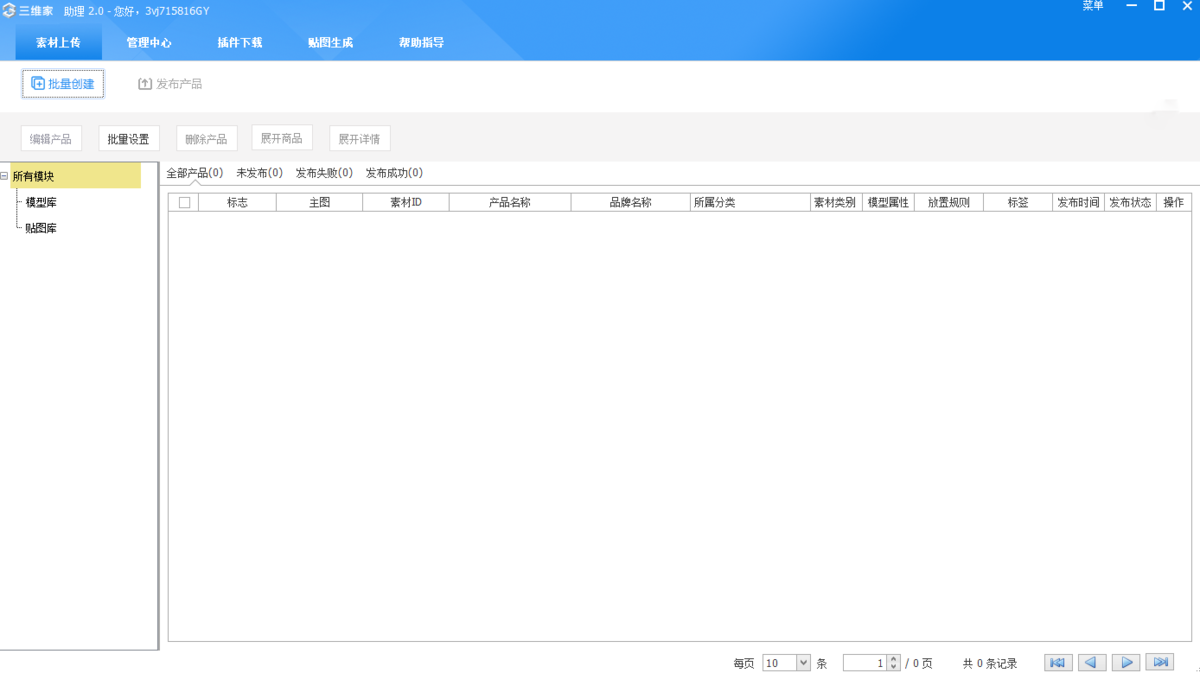Click the 批量创建 plus icon button

37,84
